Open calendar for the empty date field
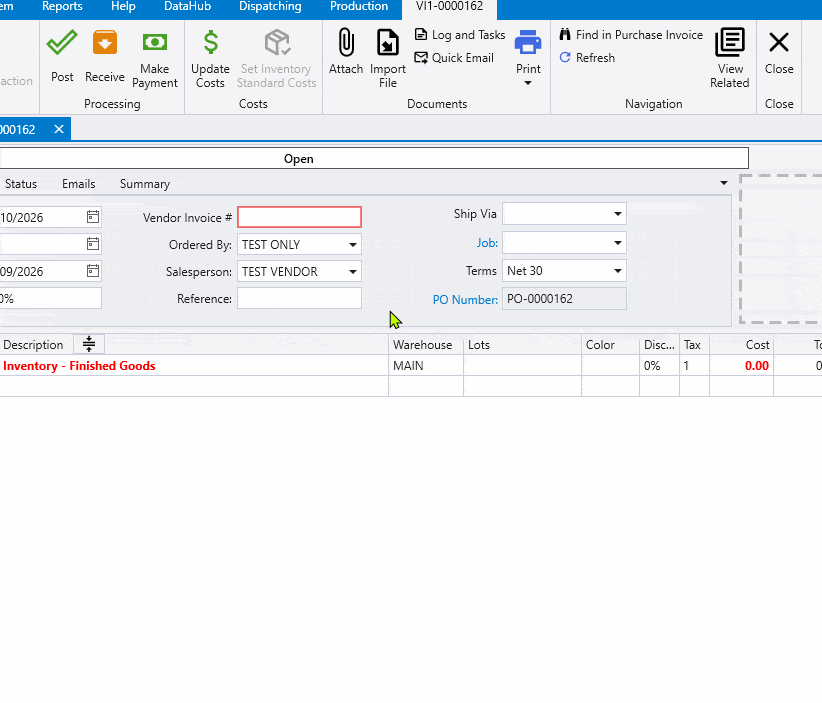 click(x=93, y=244)
